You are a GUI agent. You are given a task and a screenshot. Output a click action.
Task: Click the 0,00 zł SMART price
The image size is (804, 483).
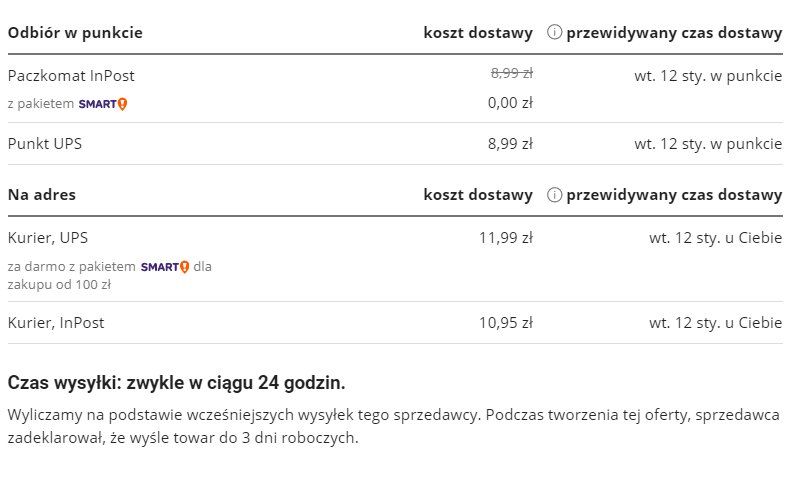point(511,102)
